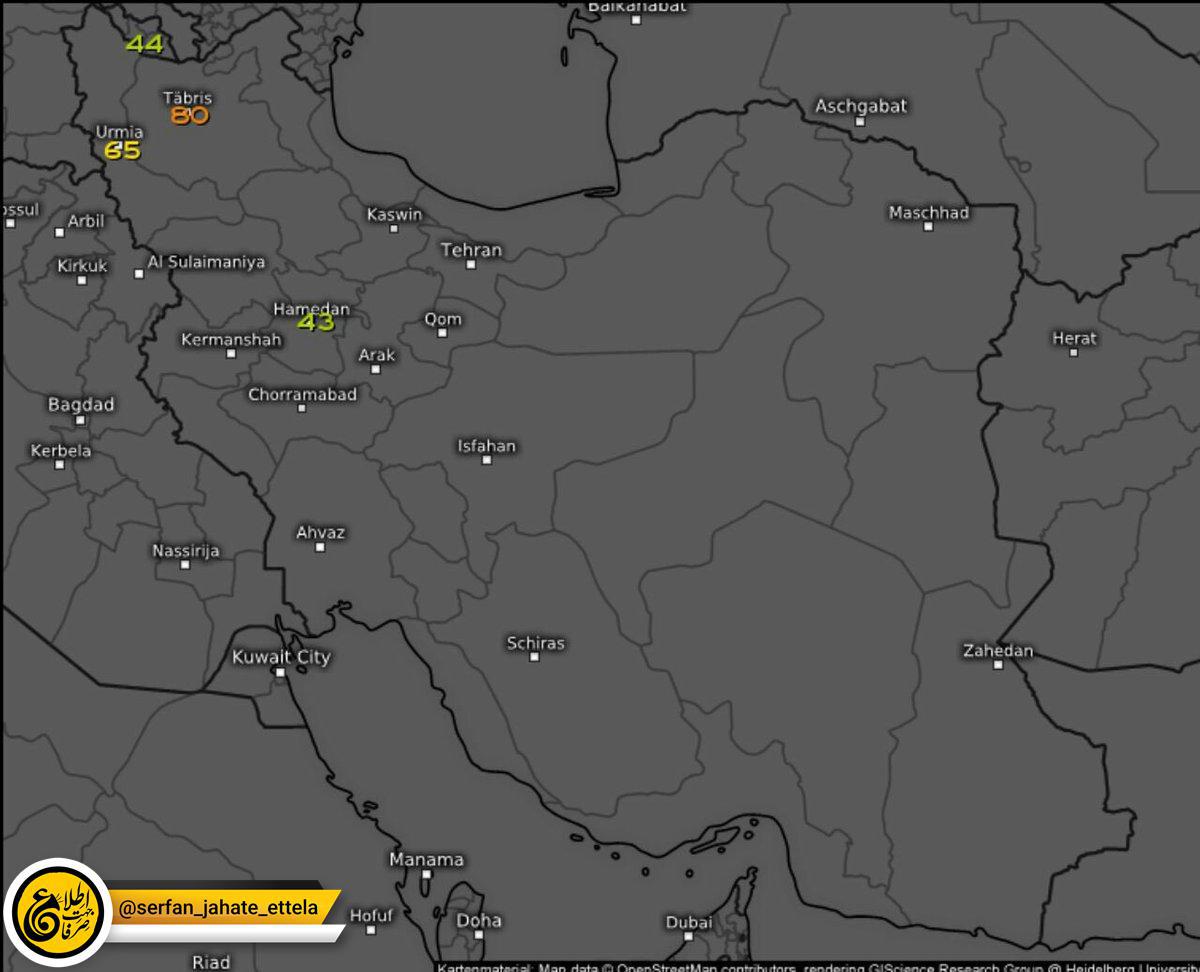Click the orange 80 value near Tabris
1200x972 pixels.
point(189,116)
